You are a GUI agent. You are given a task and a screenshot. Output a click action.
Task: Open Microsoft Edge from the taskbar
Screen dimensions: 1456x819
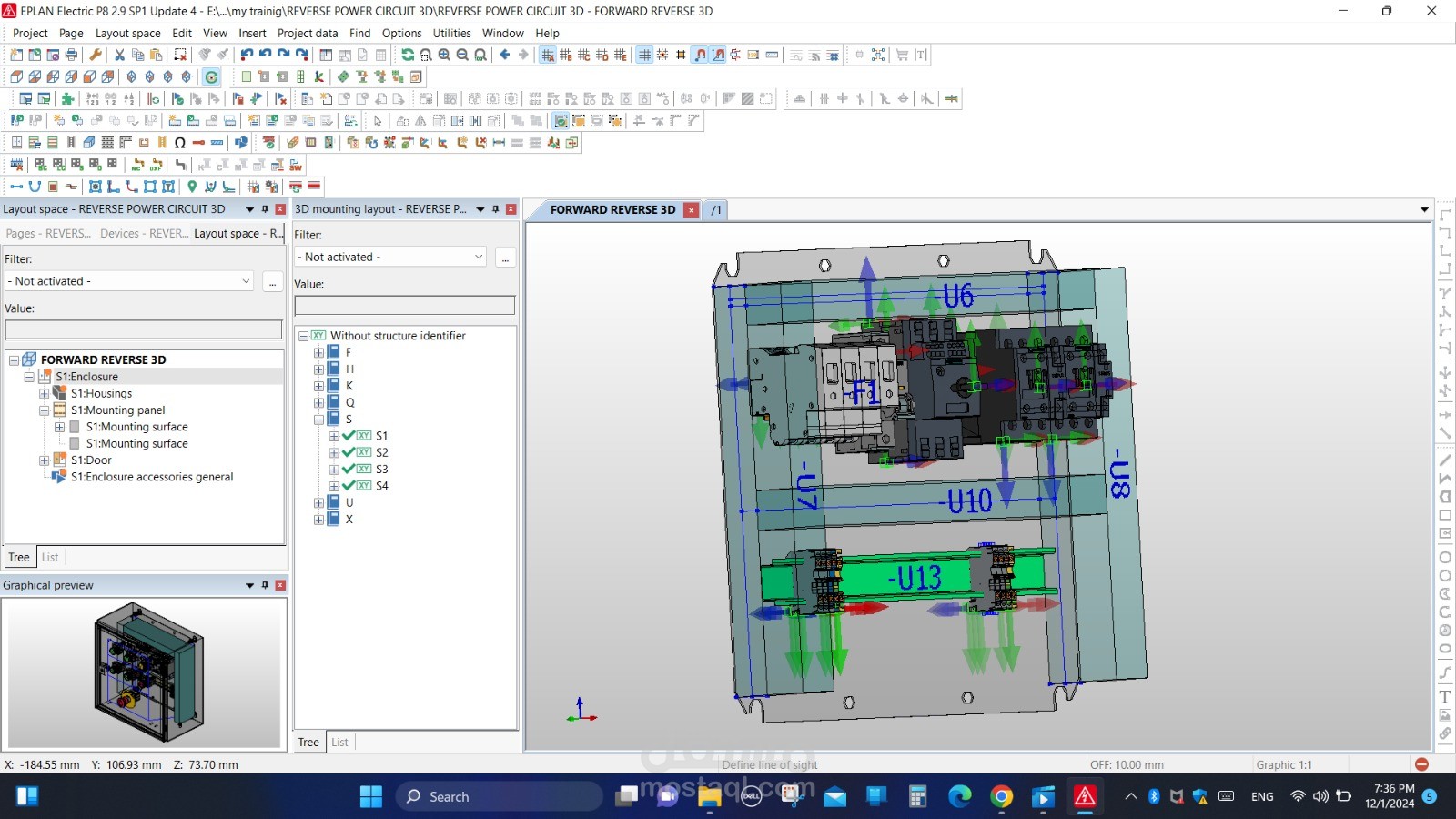click(x=959, y=797)
